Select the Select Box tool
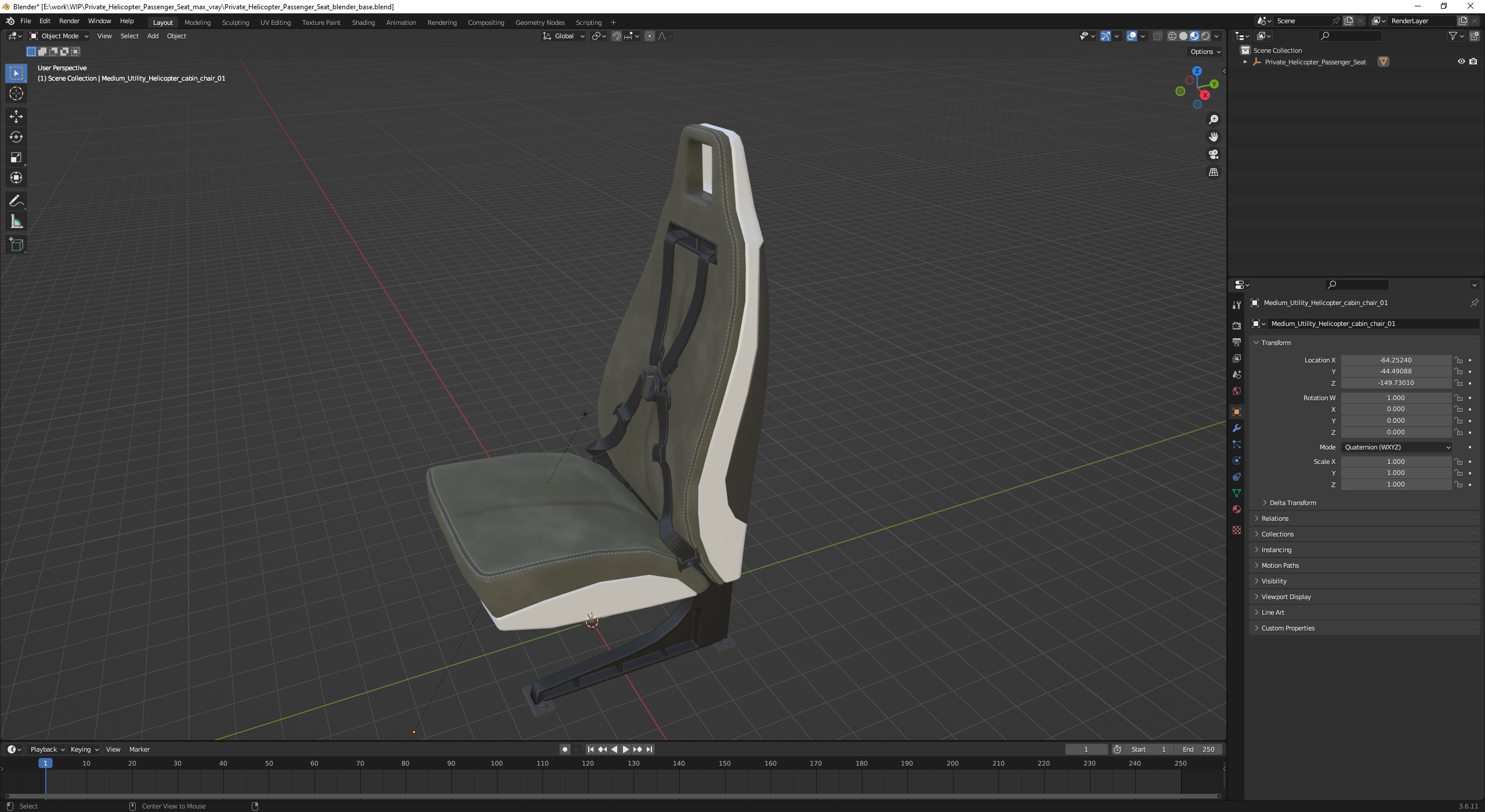The height and width of the screenshot is (812, 1485). (16, 73)
